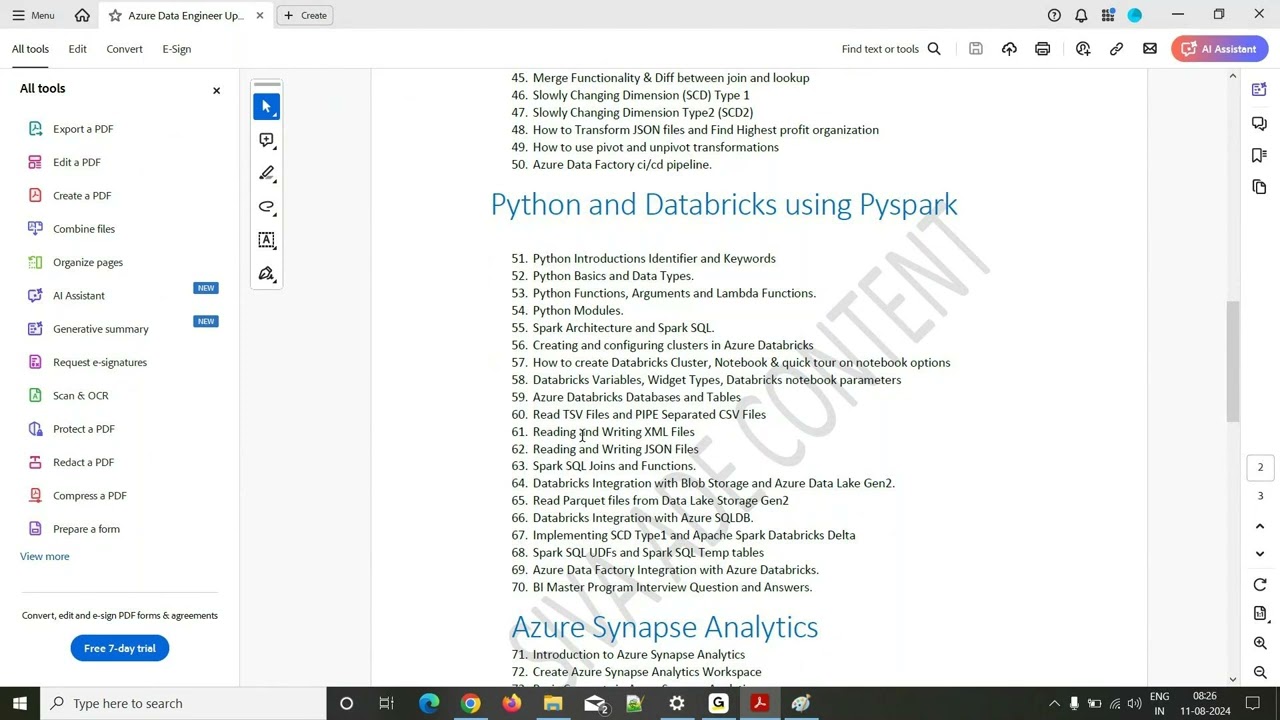Open the Comments pane icon
Viewport: 1280px width, 720px height.
[1259, 123]
